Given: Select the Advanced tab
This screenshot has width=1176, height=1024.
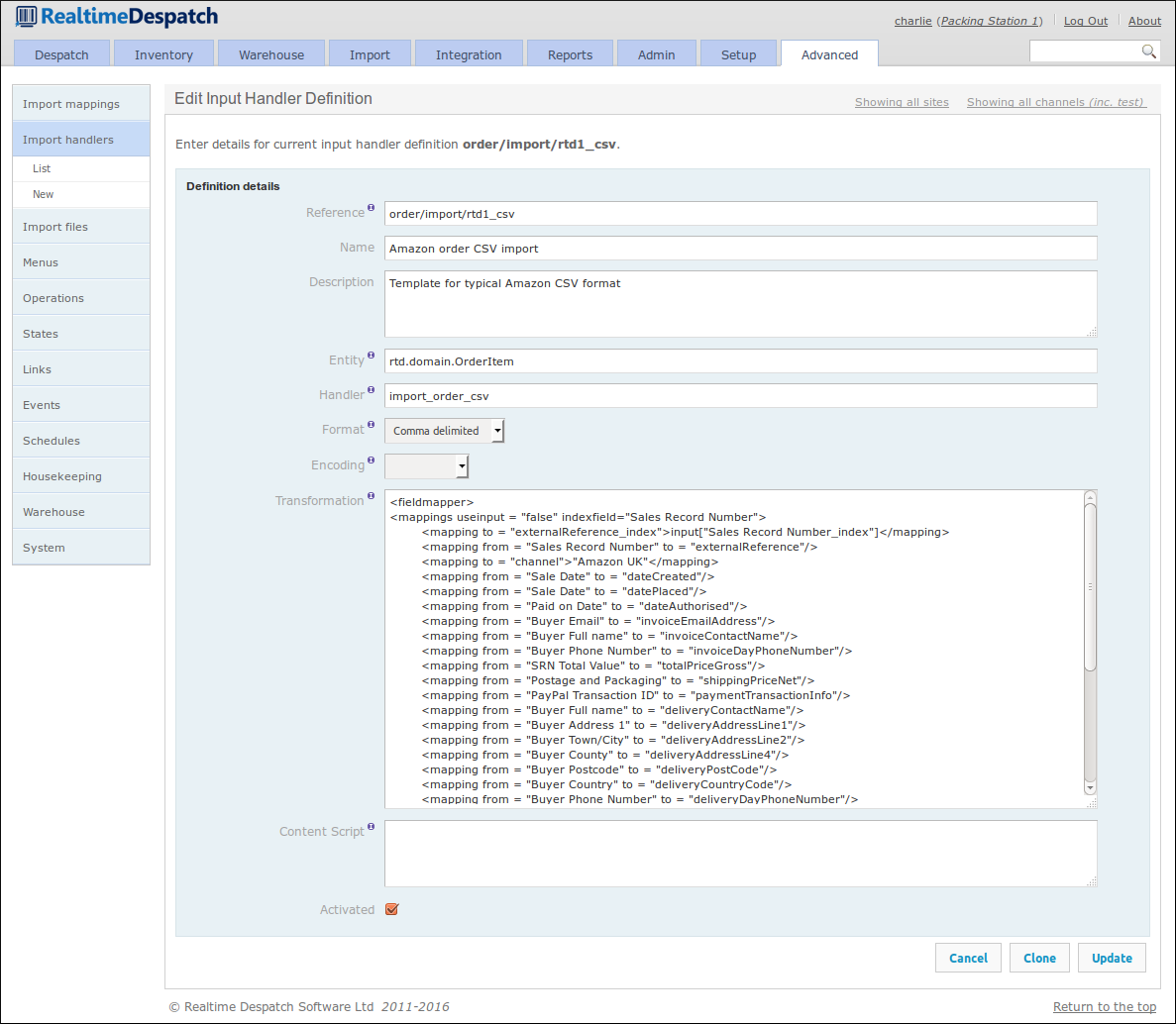Looking at the screenshot, I should [829, 54].
